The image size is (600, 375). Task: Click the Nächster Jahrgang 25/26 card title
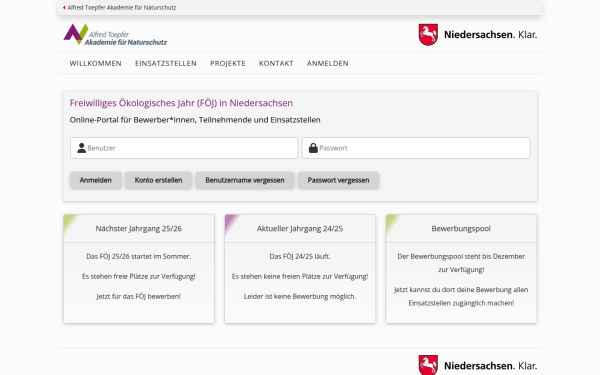pos(139,229)
